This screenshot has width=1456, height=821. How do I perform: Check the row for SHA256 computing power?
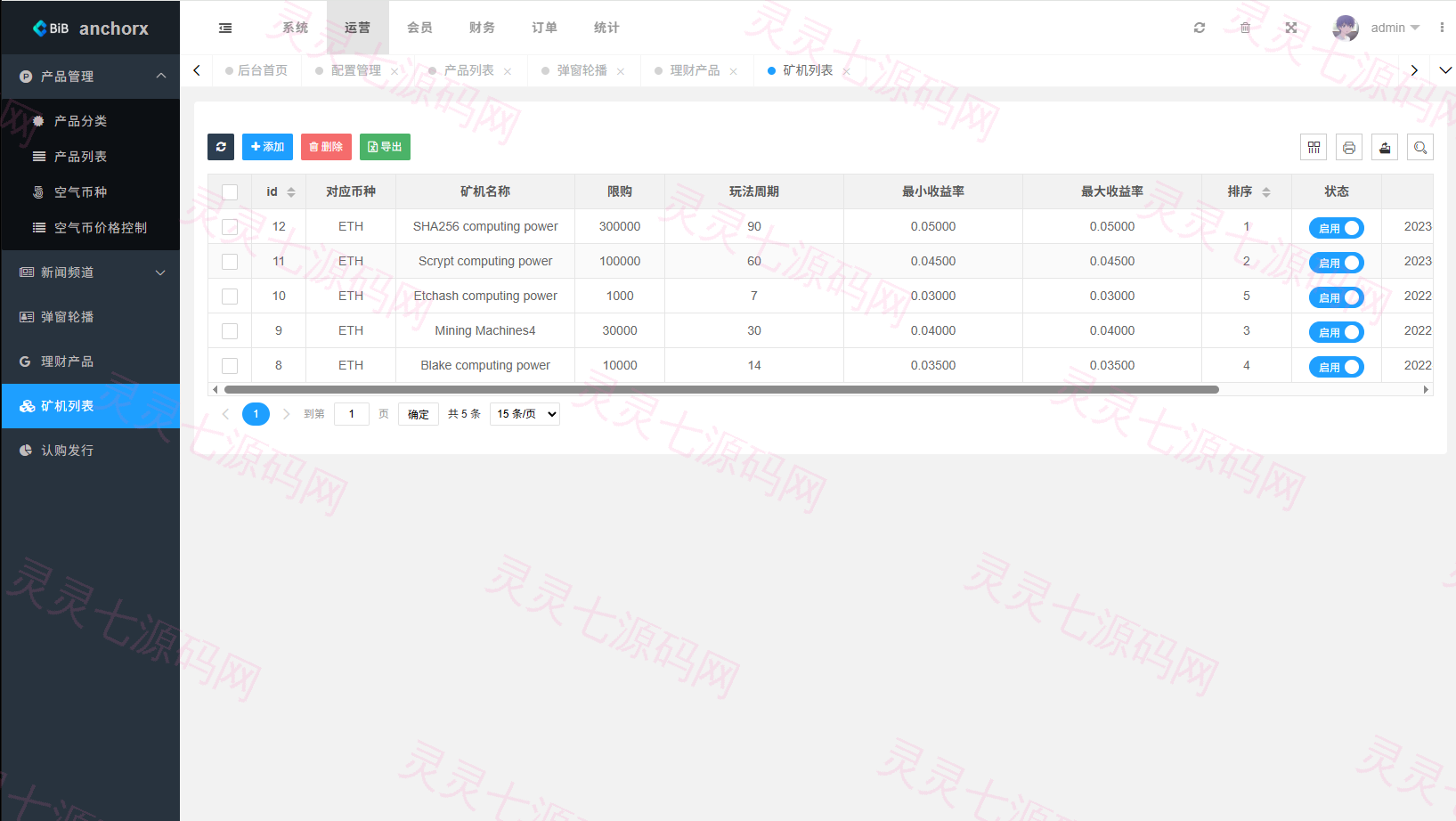tap(230, 227)
